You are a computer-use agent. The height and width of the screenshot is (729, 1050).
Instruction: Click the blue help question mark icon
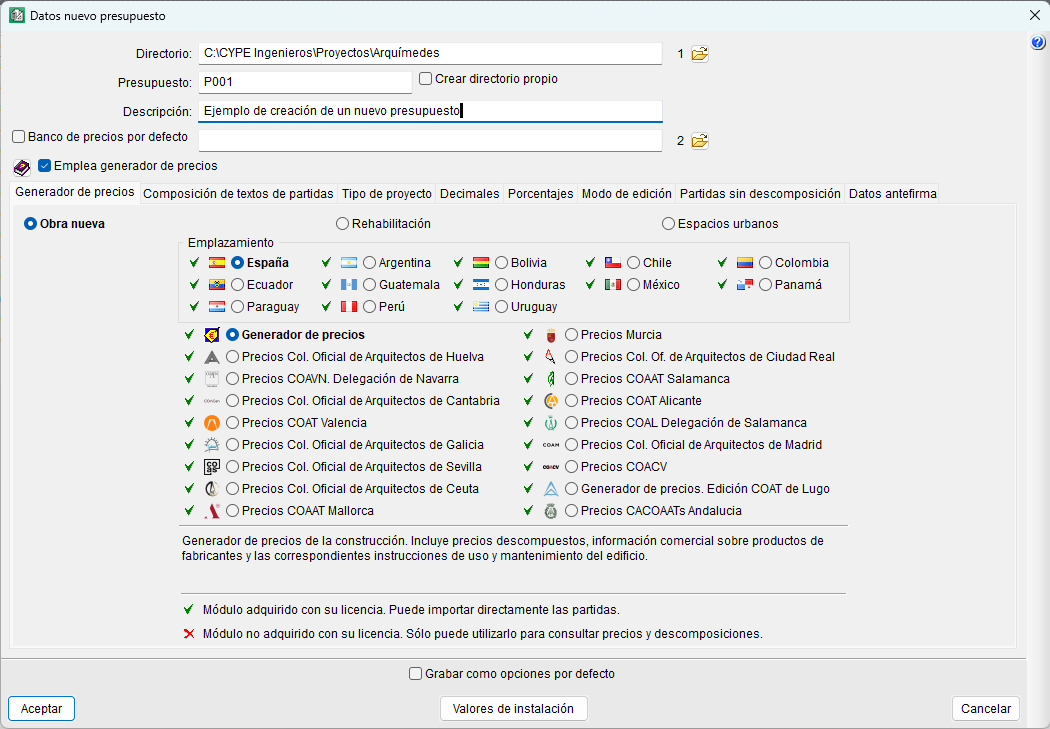1037,42
